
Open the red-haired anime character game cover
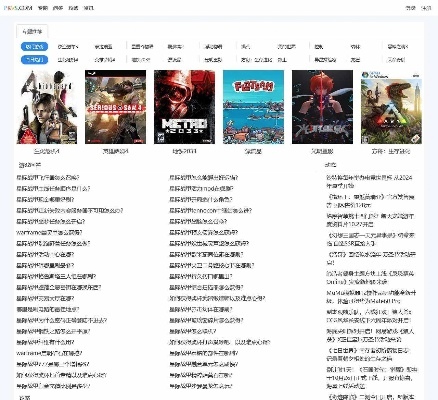[x=322, y=107]
